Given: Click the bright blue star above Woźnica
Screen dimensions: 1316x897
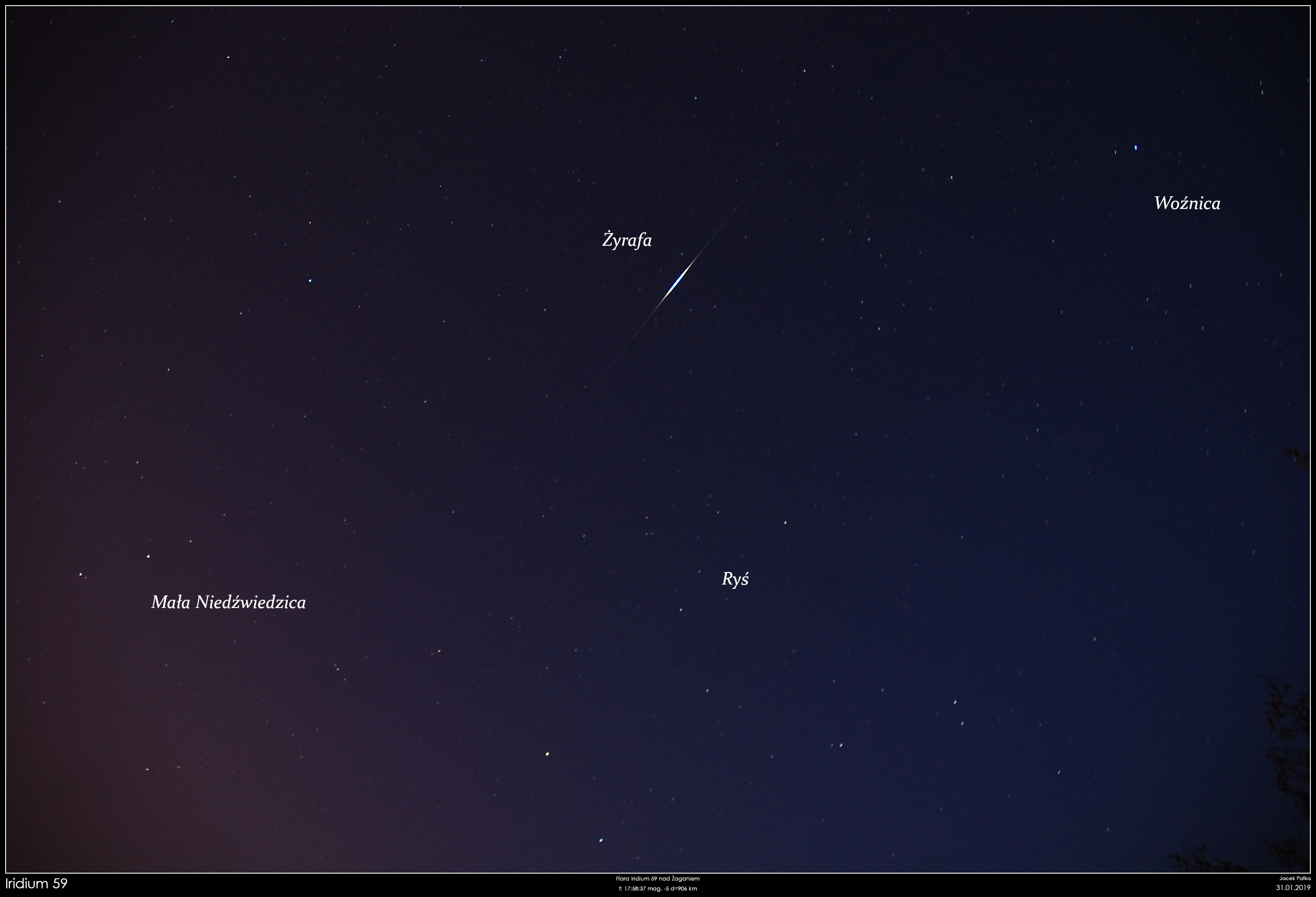Looking at the screenshot, I should coord(1135,148).
